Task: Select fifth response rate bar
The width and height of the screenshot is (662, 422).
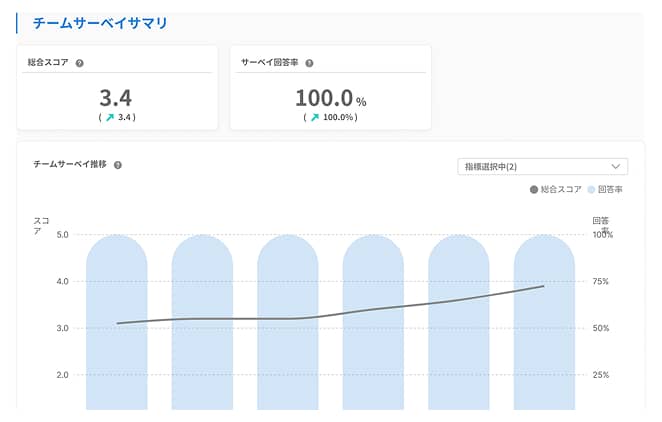Action: [x=459, y=322]
